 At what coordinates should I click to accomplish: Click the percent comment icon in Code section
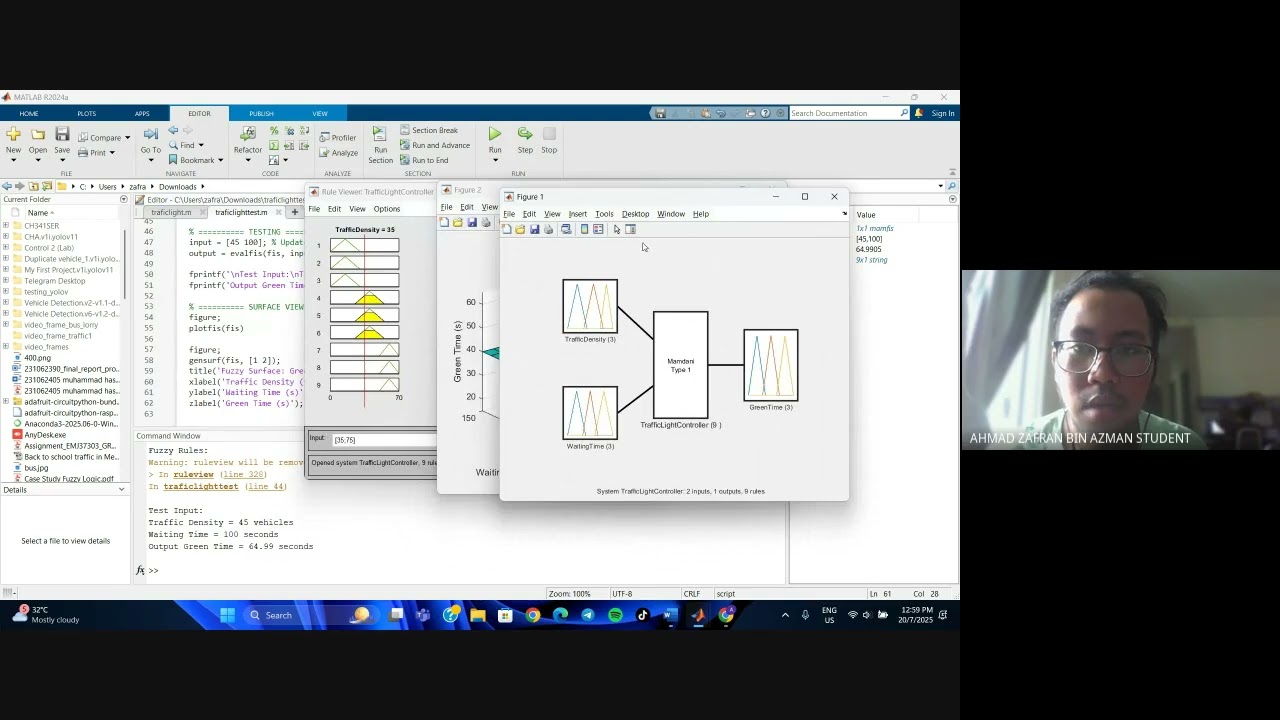coord(274,131)
